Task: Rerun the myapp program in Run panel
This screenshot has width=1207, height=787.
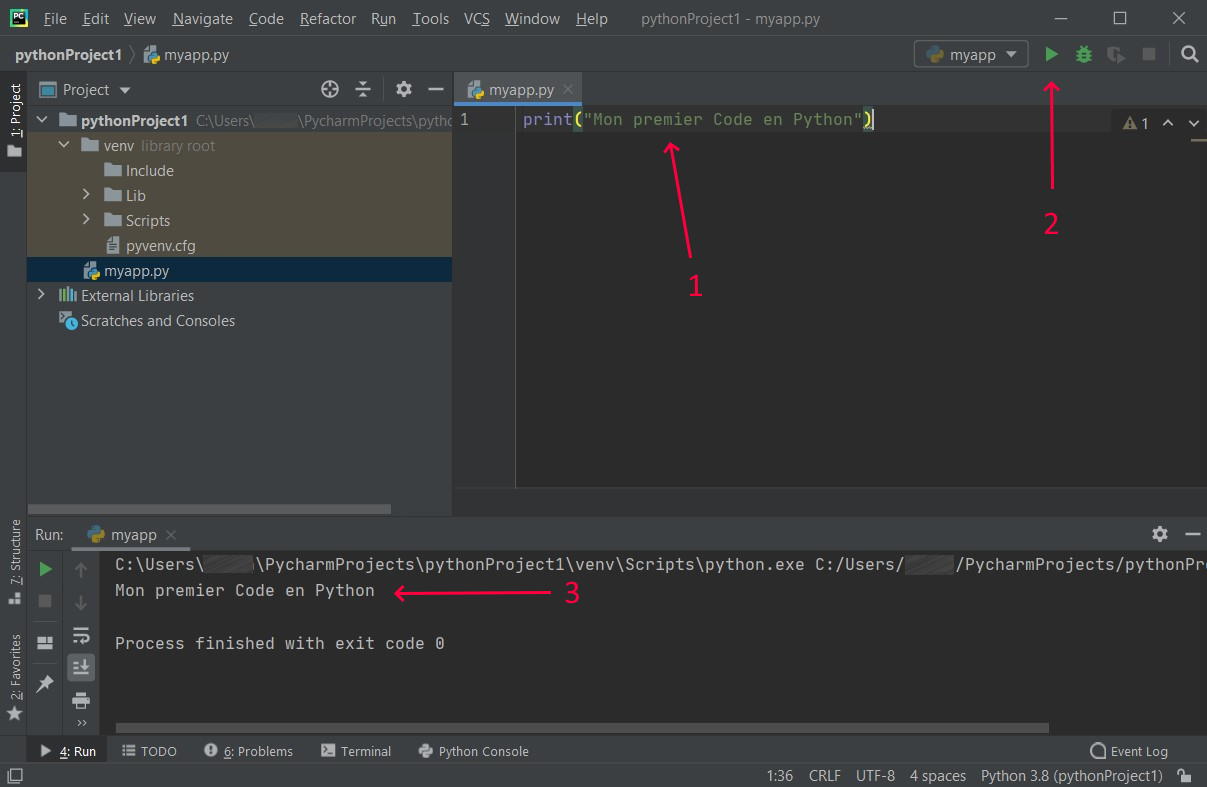Action: click(x=44, y=568)
